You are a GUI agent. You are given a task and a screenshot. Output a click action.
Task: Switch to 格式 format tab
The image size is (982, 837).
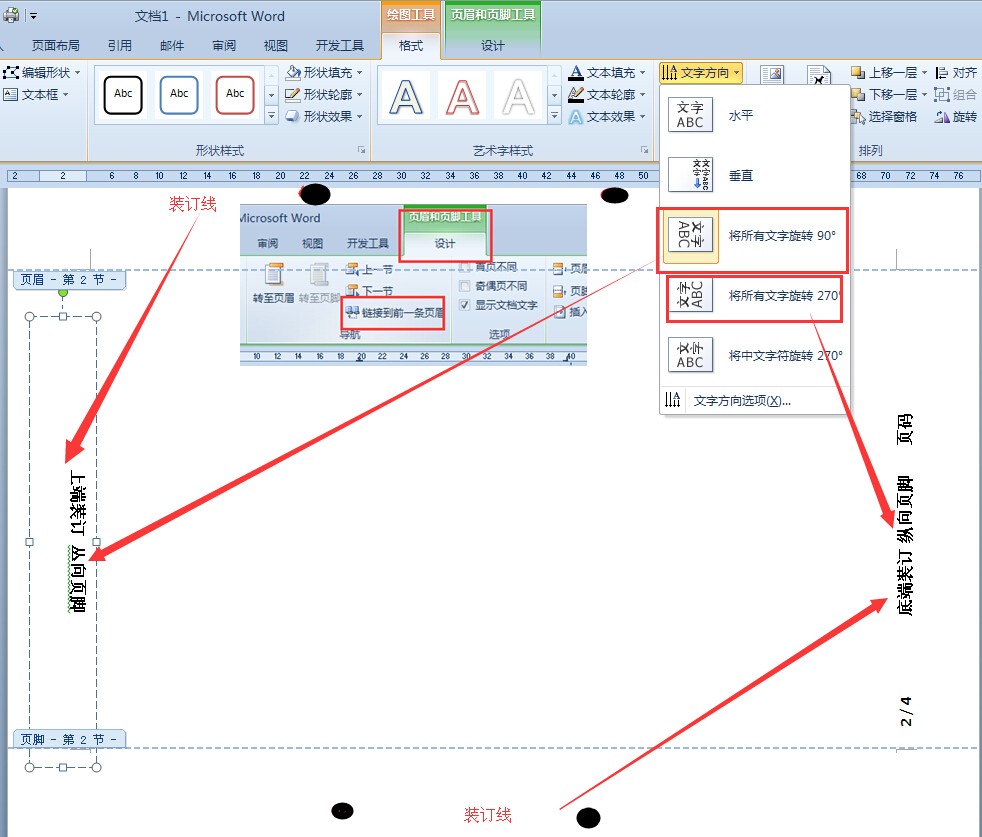pos(411,46)
